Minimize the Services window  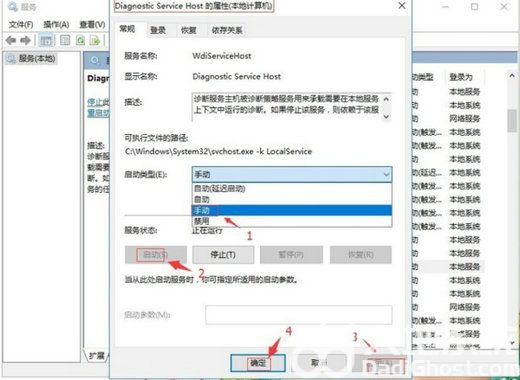(x=445, y=7)
